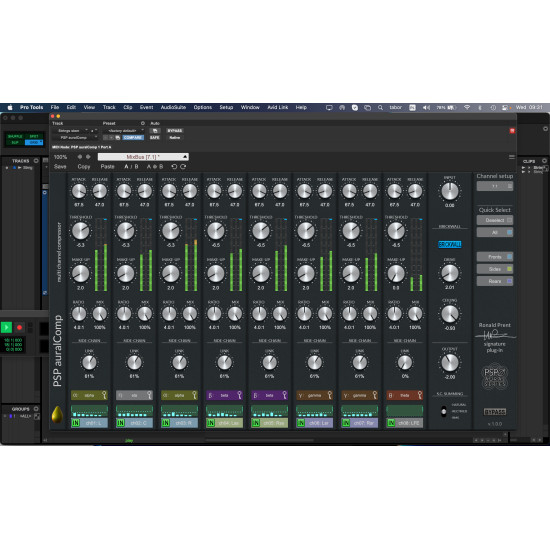Click the golden pear PSP logo icon
This screenshot has height=550, width=550.
tap(57, 414)
